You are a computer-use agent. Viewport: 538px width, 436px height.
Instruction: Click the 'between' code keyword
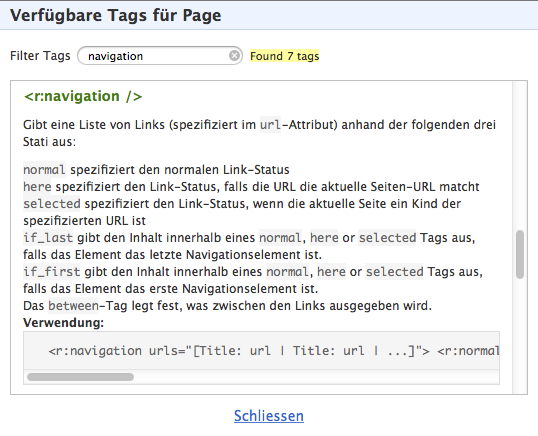pyautogui.click(x=73, y=306)
